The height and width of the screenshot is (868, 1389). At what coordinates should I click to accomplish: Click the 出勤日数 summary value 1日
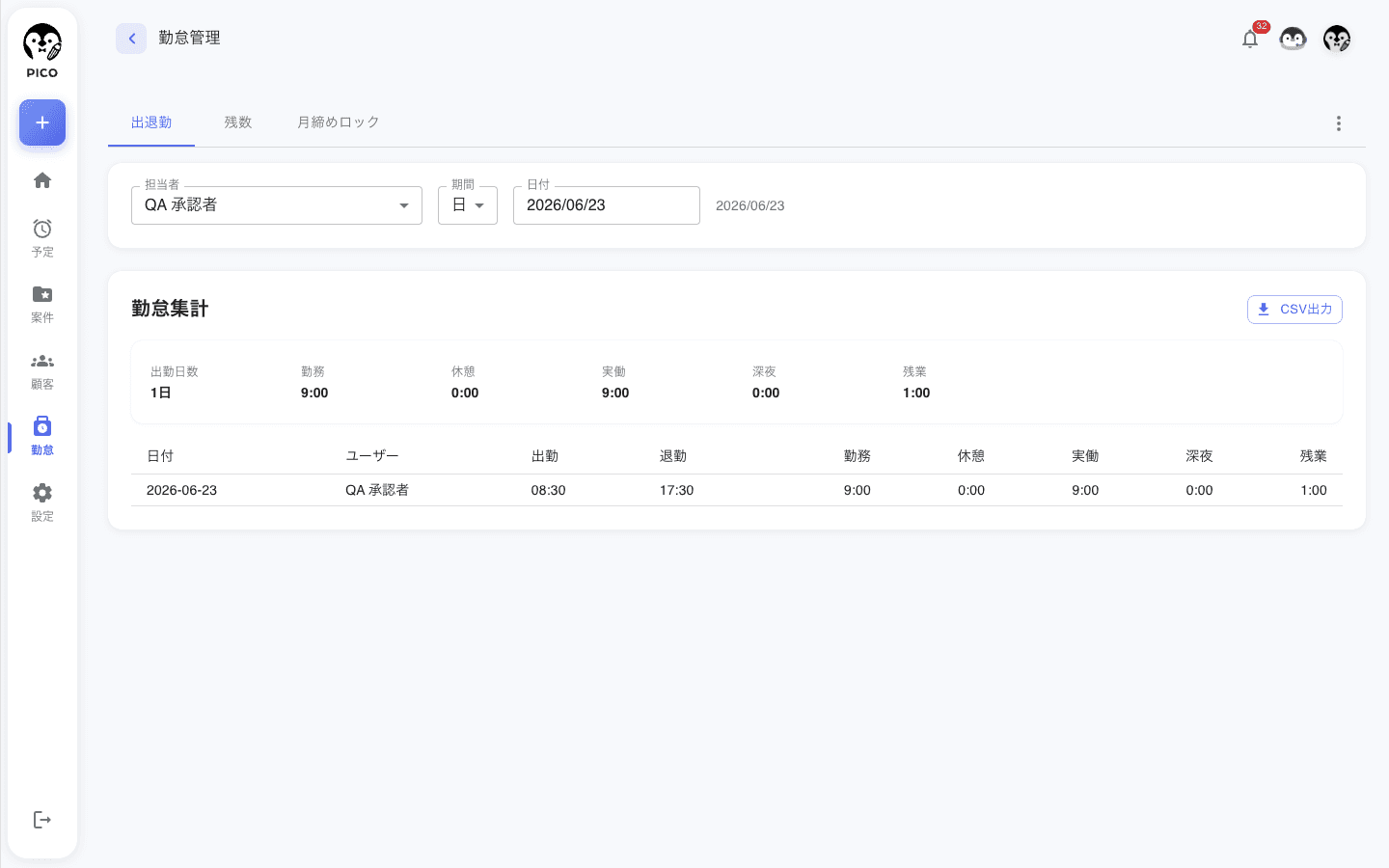click(161, 393)
